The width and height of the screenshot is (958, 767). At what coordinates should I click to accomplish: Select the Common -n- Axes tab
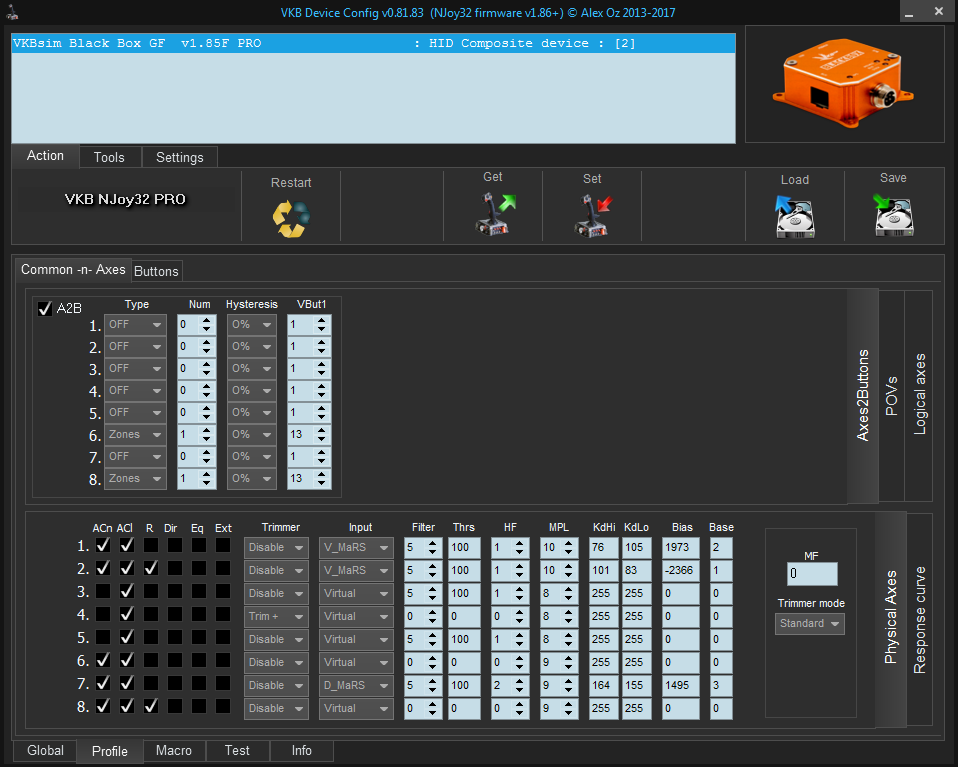pos(73,270)
